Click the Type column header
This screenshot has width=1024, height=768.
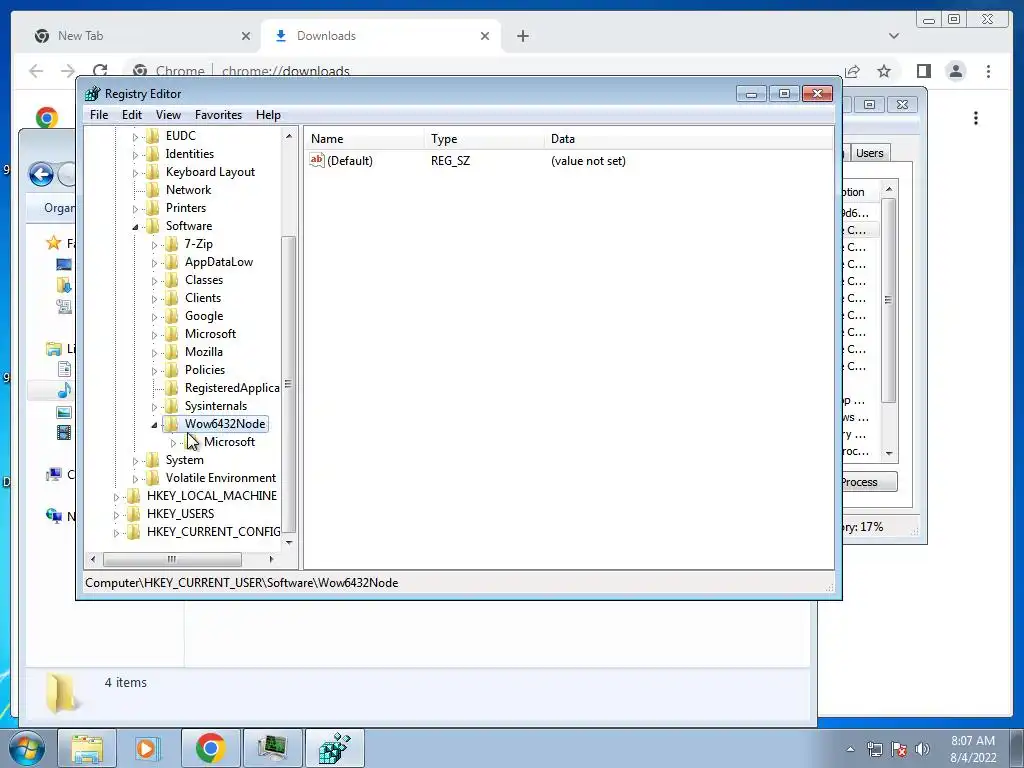click(x=484, y=139)
